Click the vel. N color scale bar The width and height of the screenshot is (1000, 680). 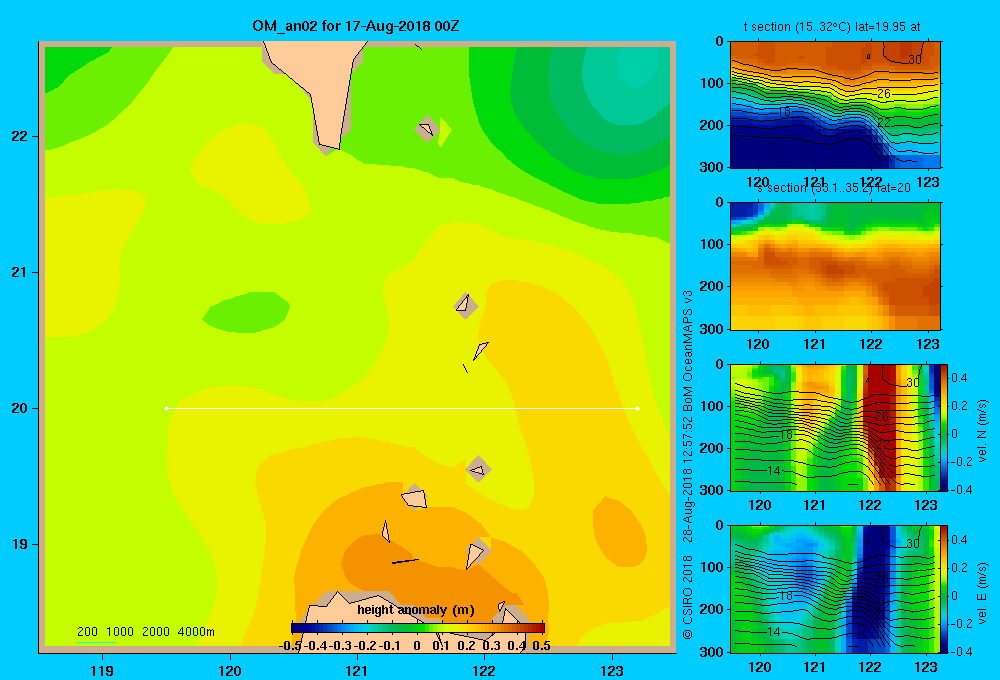click(945, 427)
